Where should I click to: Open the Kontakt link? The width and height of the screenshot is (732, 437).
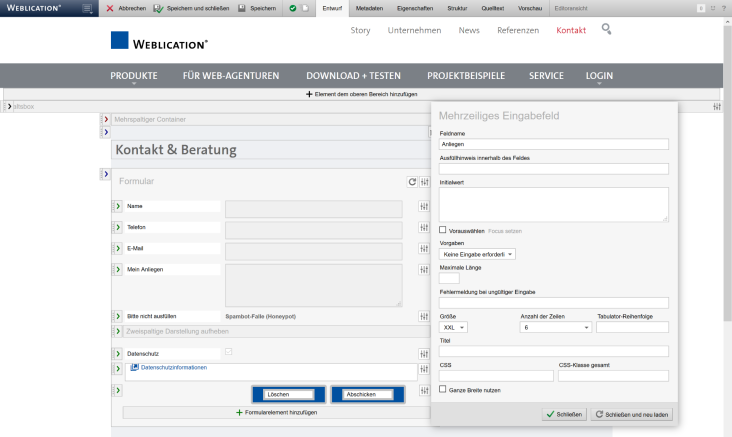pyautogui.click(x=571, y=30)
